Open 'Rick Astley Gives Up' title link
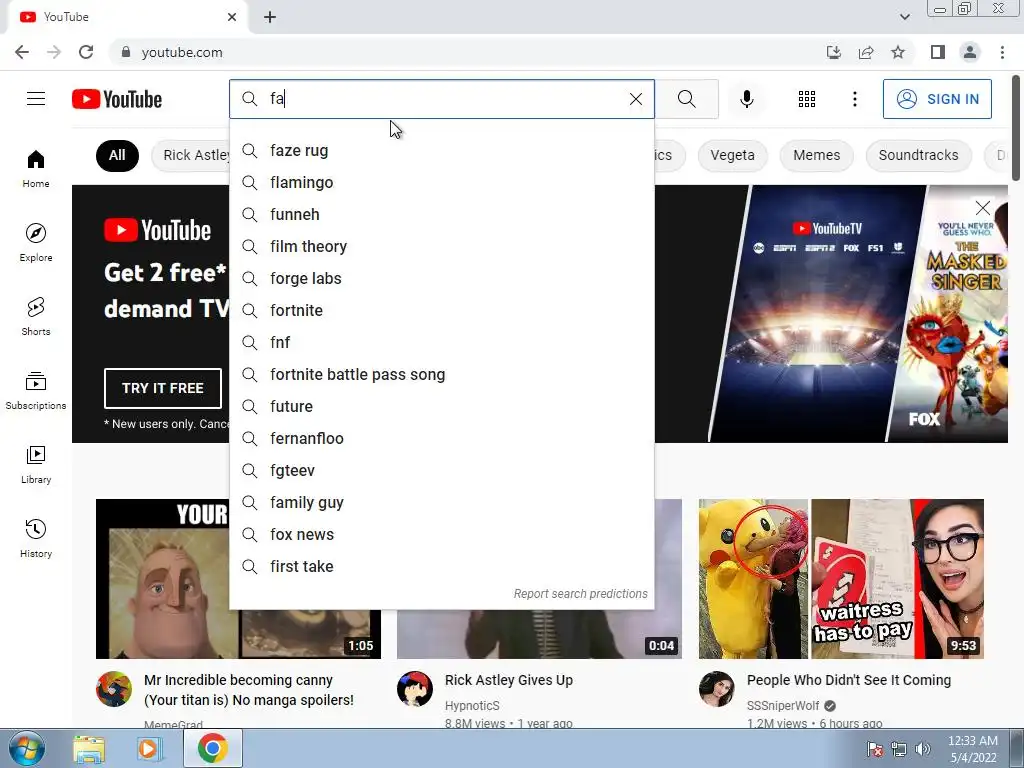 tap(509, 680)
